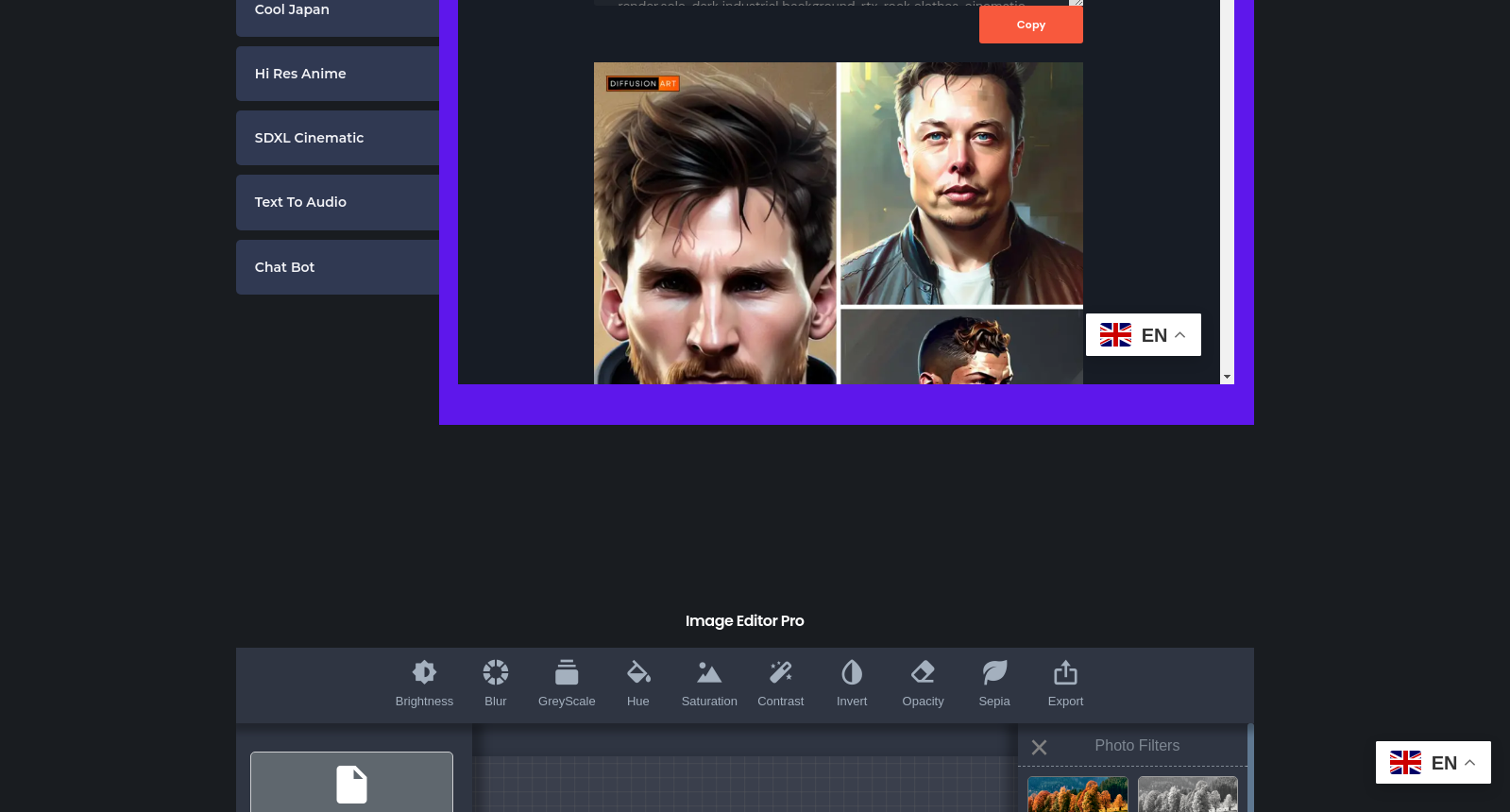This screenshot has height=812, width=1510.
Task: Open the Text To Audio tab
Action: [x=337, y=202]
